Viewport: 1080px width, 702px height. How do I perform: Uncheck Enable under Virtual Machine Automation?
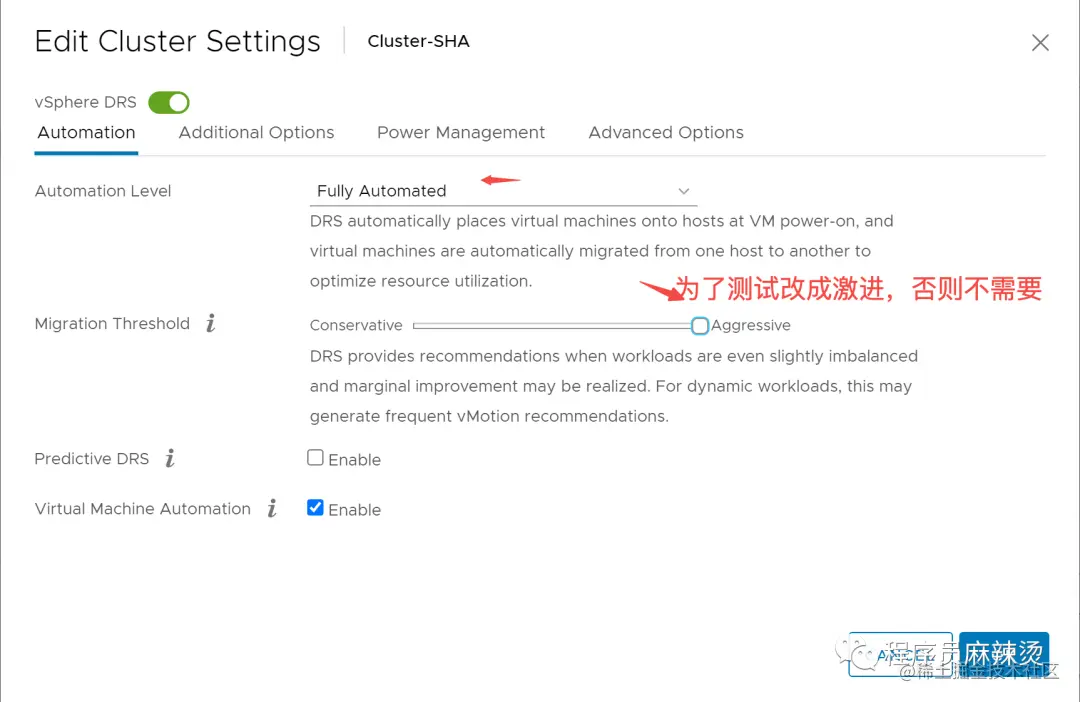[x=315, y=507]
